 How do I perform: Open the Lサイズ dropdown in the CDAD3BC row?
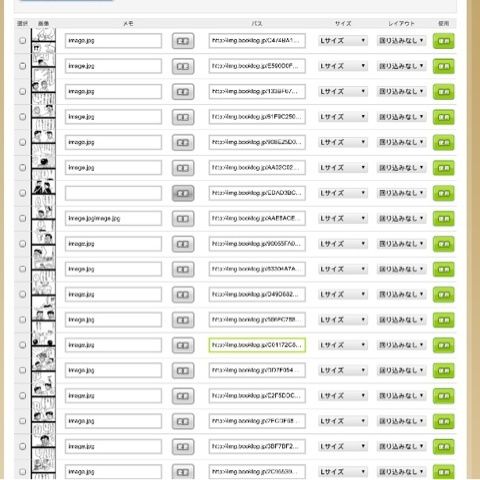tap(343, 193)
